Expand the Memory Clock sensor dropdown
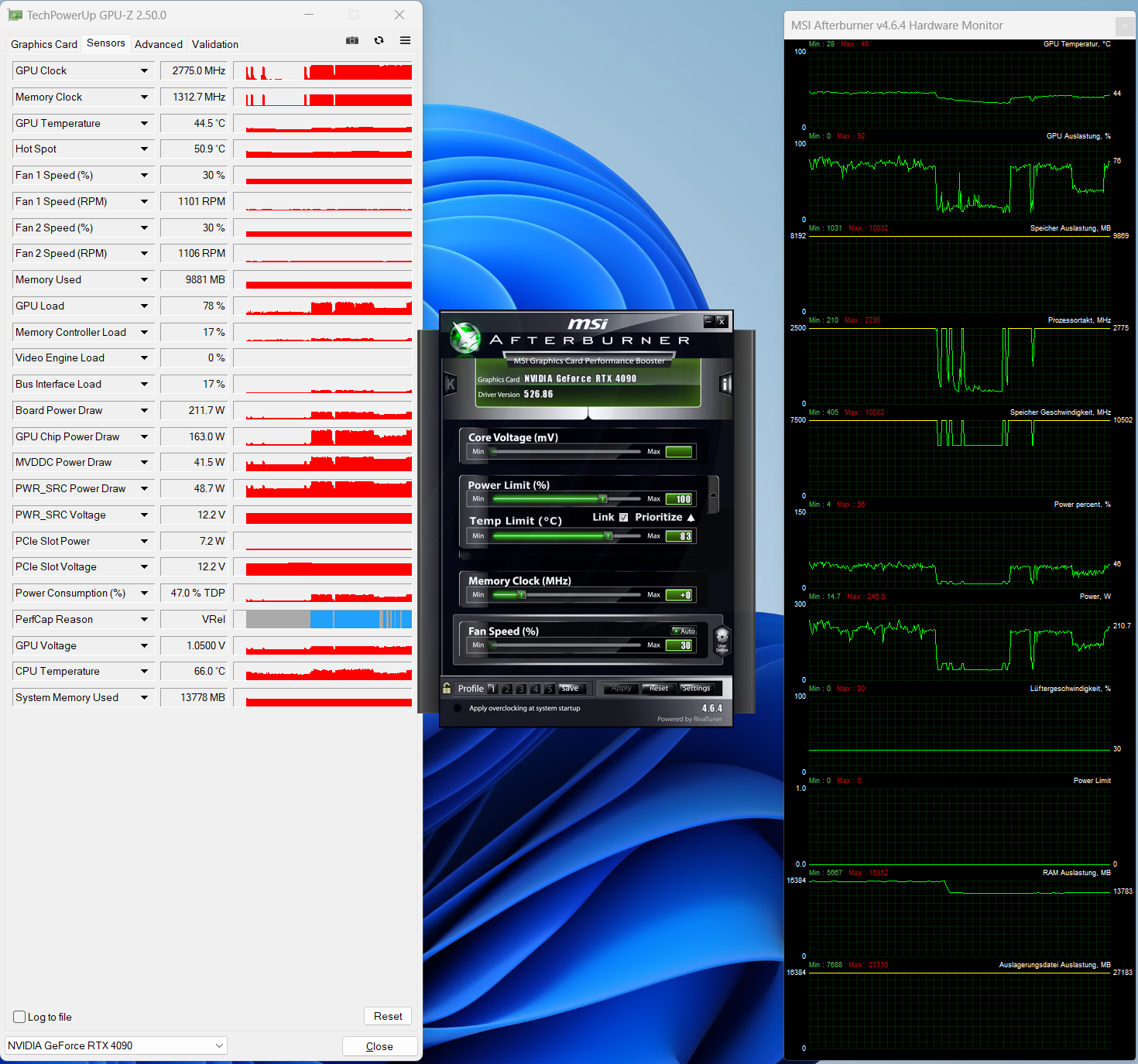 [x=144, y=97]
